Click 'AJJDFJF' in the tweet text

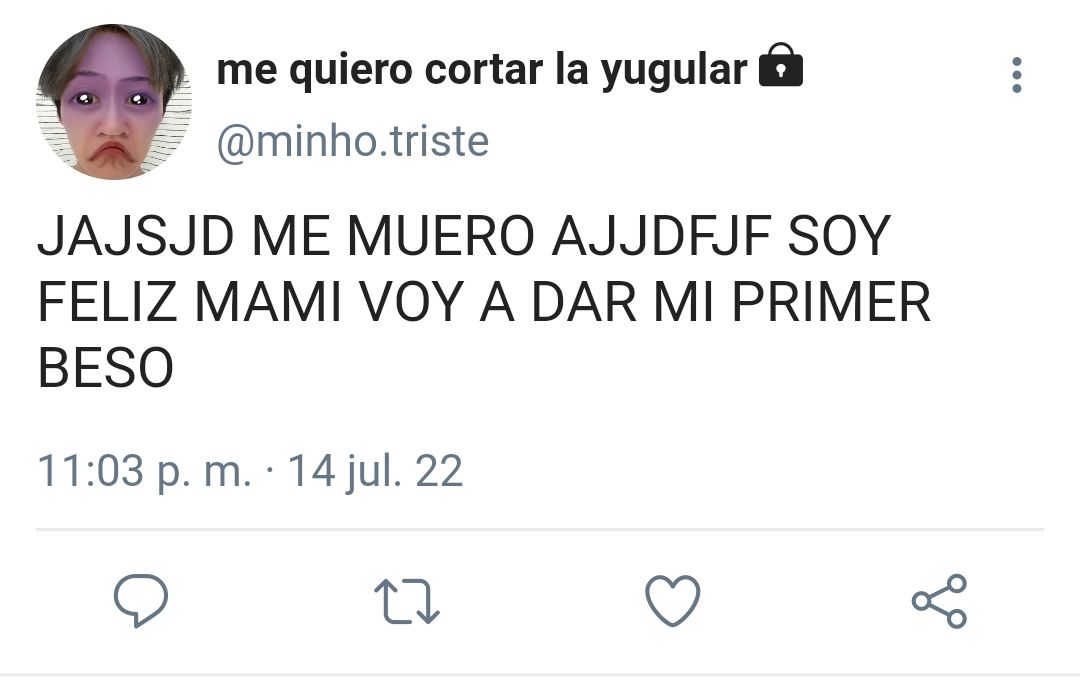[x=661, y=236]
